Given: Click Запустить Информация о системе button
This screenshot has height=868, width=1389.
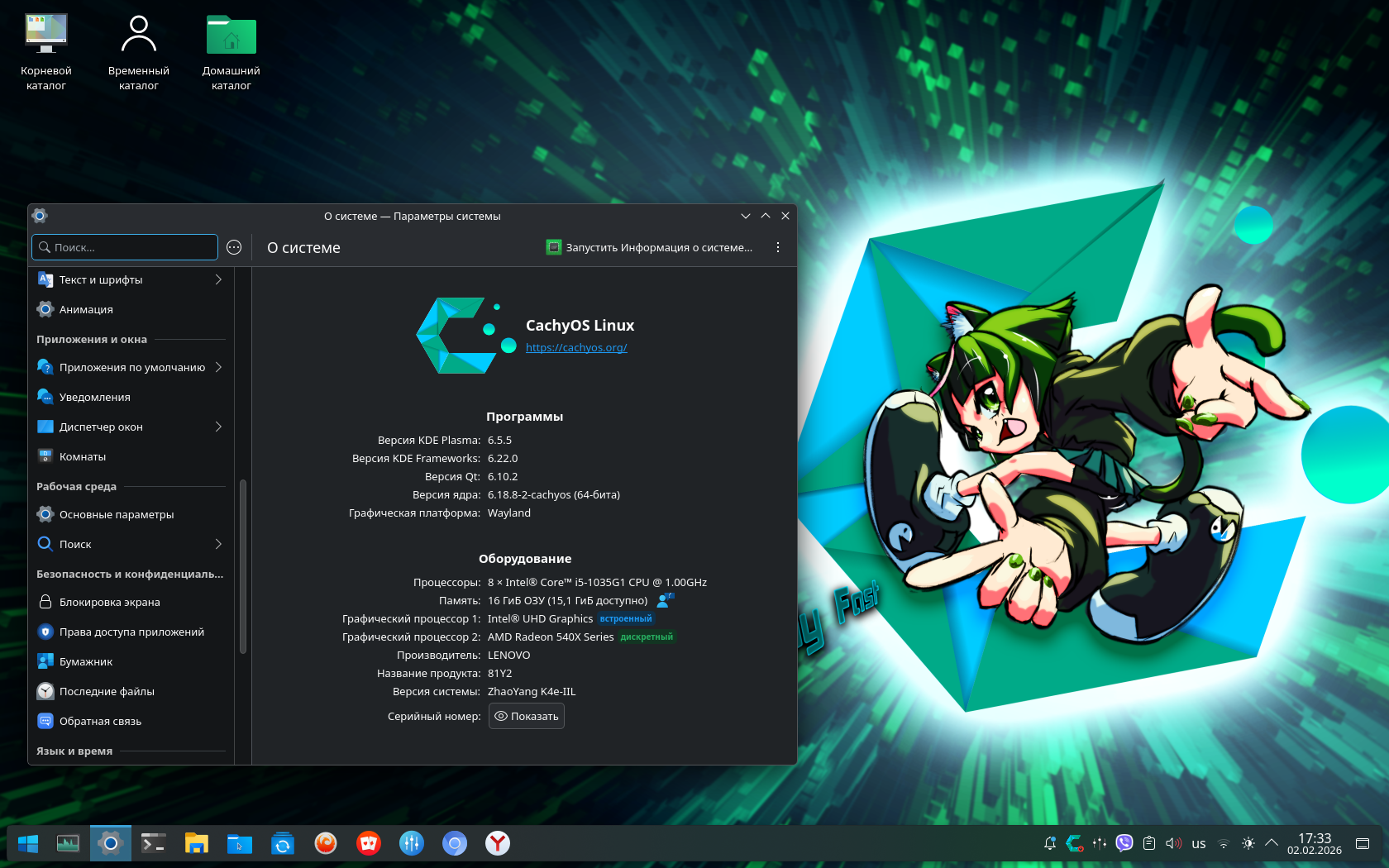Looking at the screenshot, I should [650, 247].
